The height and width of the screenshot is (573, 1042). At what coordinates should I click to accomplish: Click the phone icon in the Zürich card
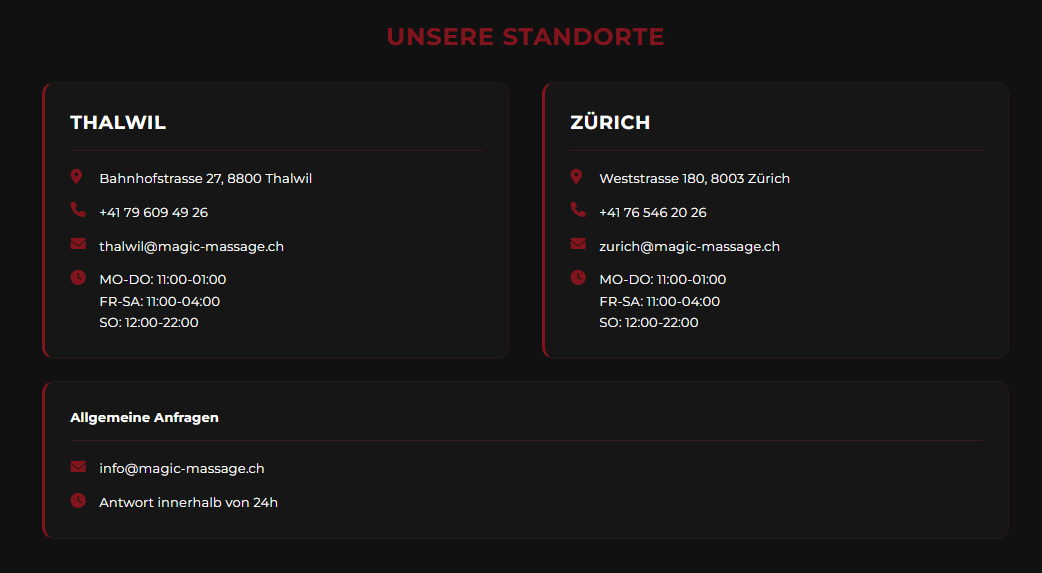pyautogui.click(x=578, y=210)
